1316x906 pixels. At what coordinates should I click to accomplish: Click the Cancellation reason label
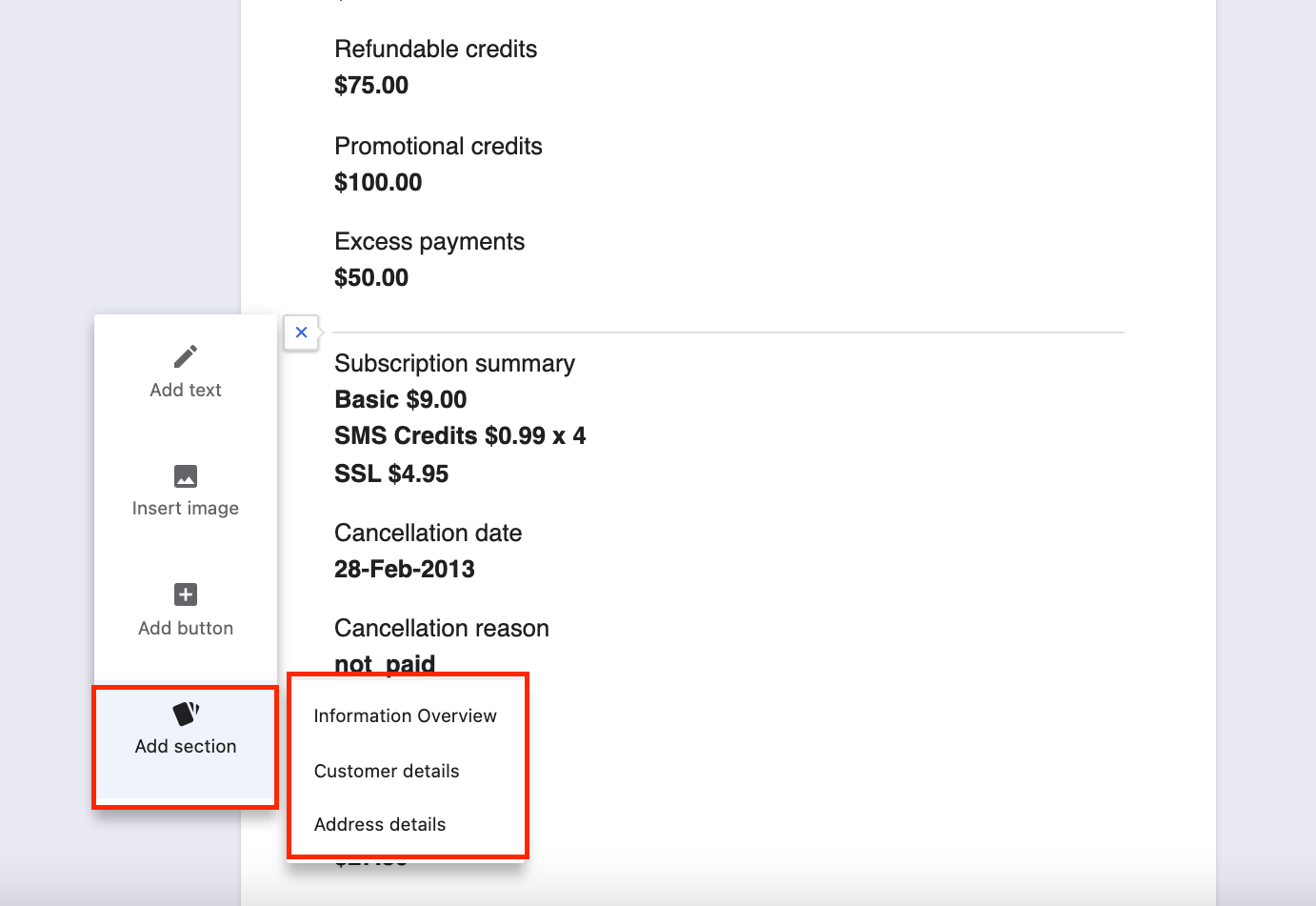442,629
